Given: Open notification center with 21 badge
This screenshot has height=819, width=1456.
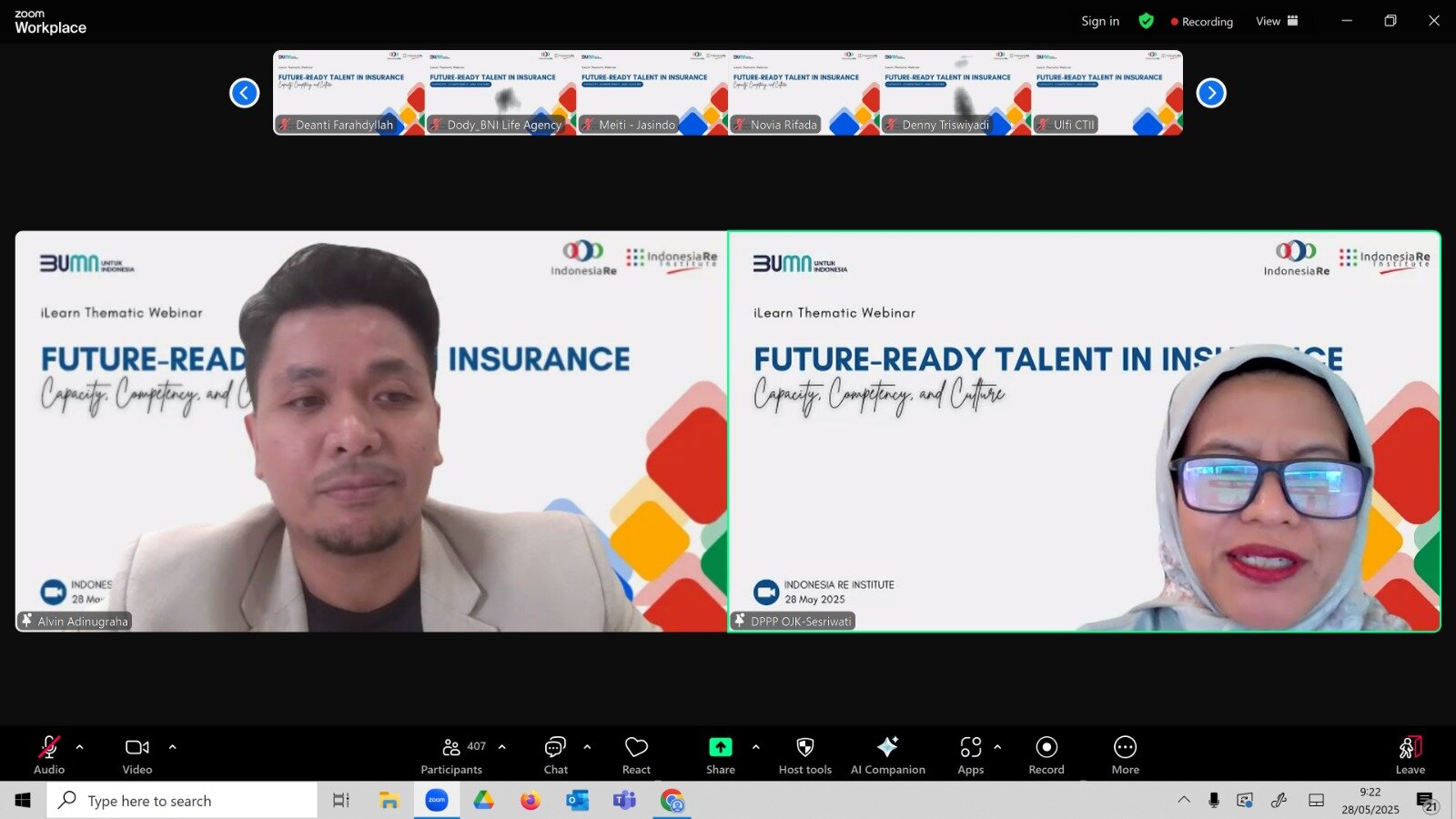Looking at the screenshot, I should (x=1426, y=801).
